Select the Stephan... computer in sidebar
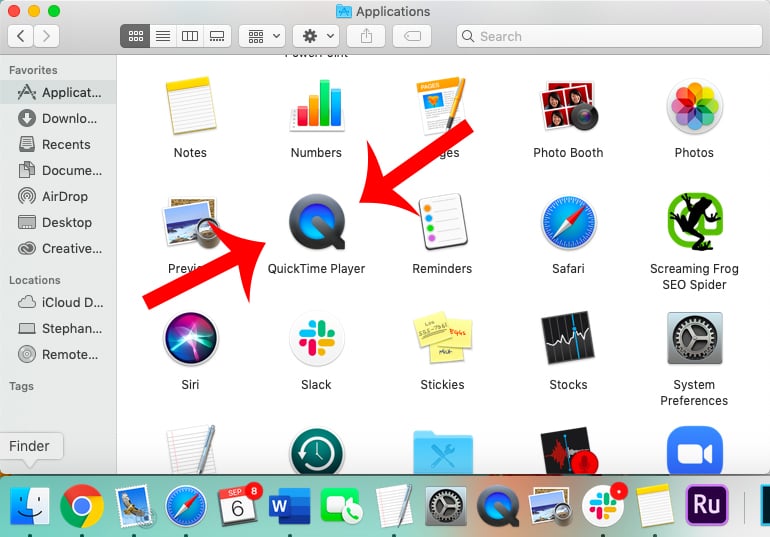Viewport: 770px width, 537px height. (58, 328)
